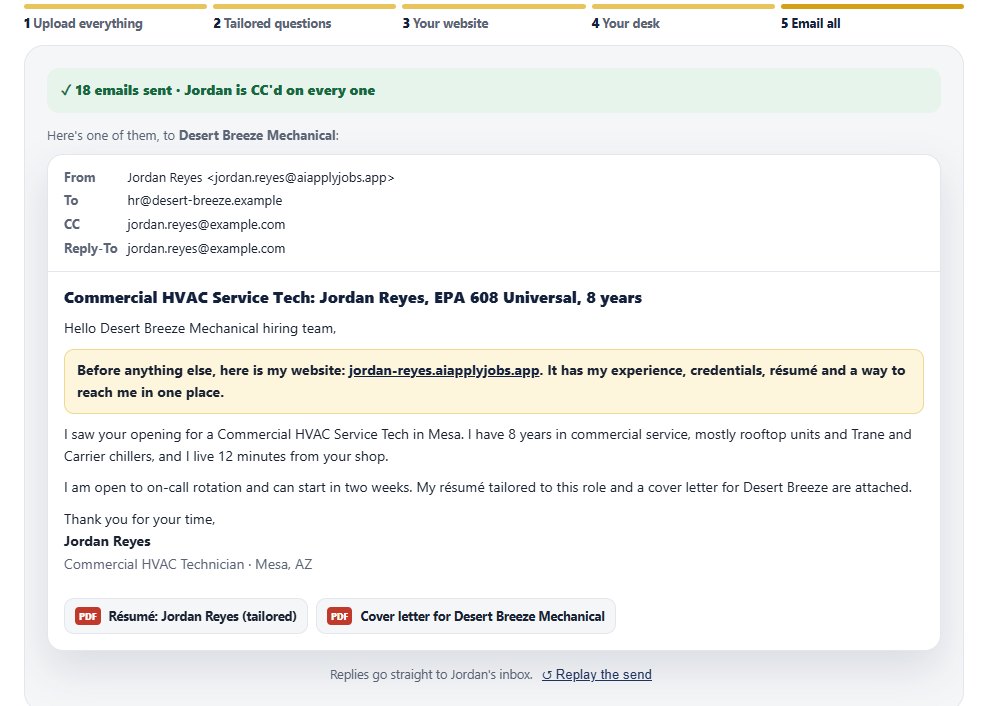Open step 5 Email all
Viewport: 988px width, 706px height.
pos(810,23)
